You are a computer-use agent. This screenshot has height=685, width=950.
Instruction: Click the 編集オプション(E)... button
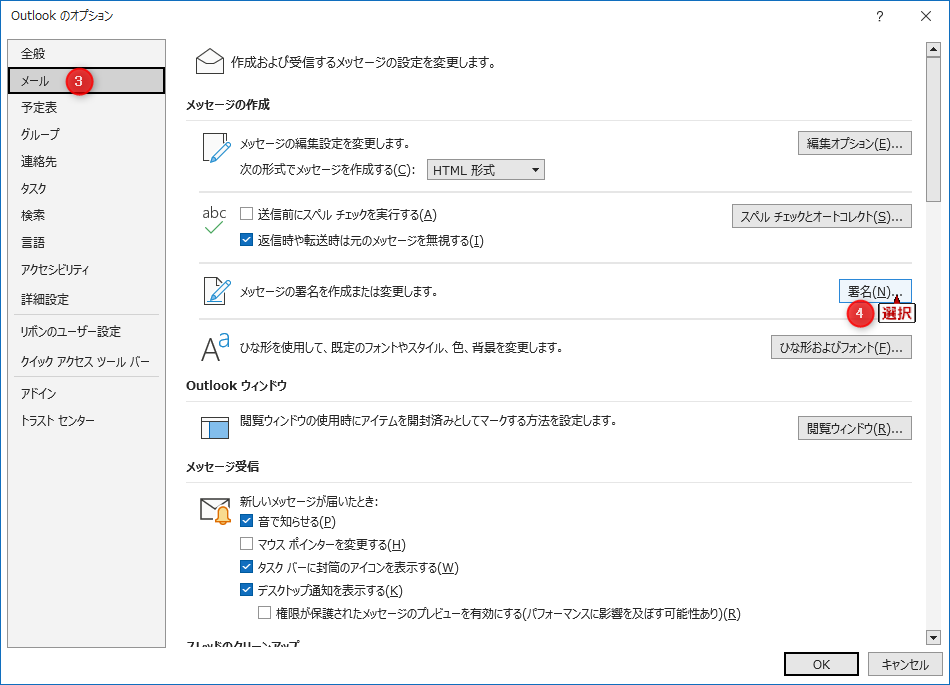pos(854,144)
